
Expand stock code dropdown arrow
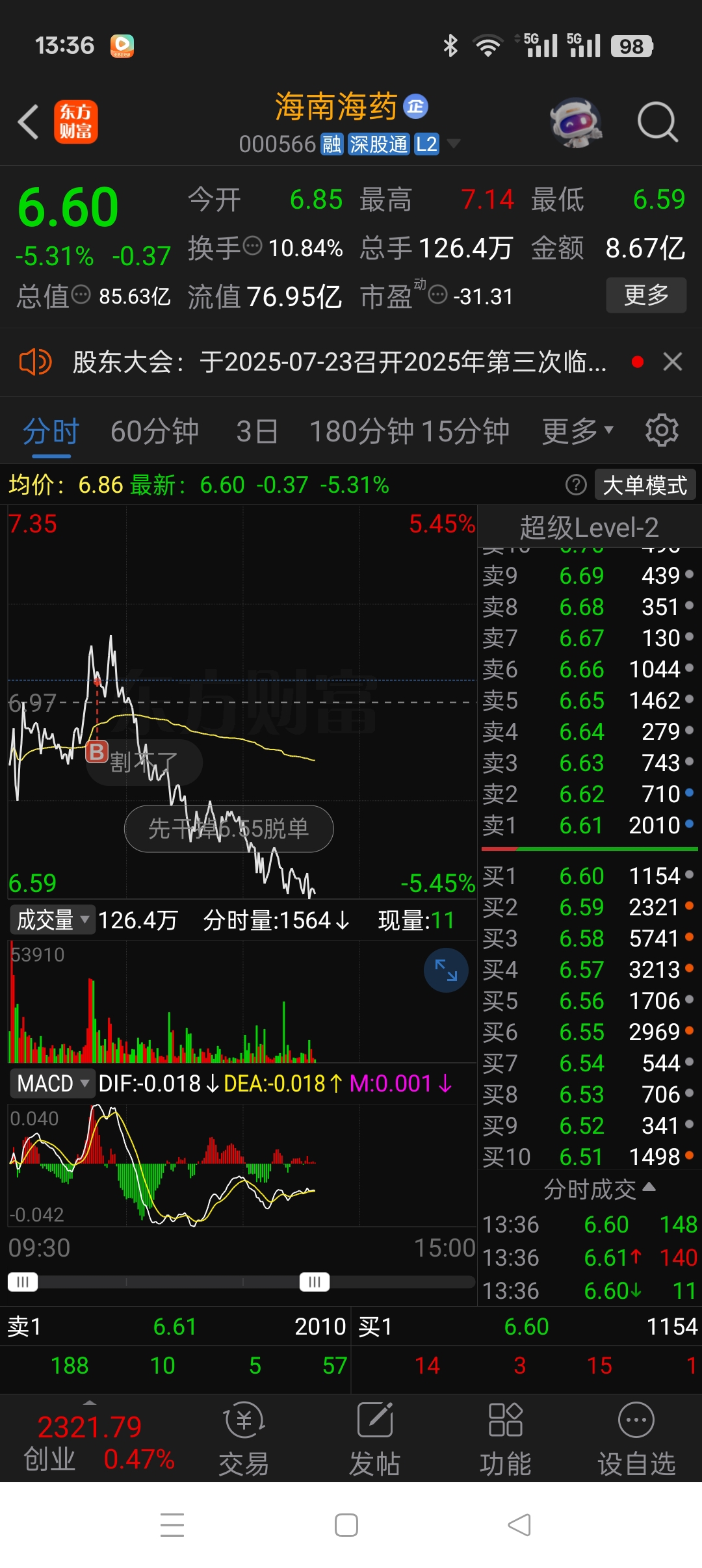coord(453,144)
